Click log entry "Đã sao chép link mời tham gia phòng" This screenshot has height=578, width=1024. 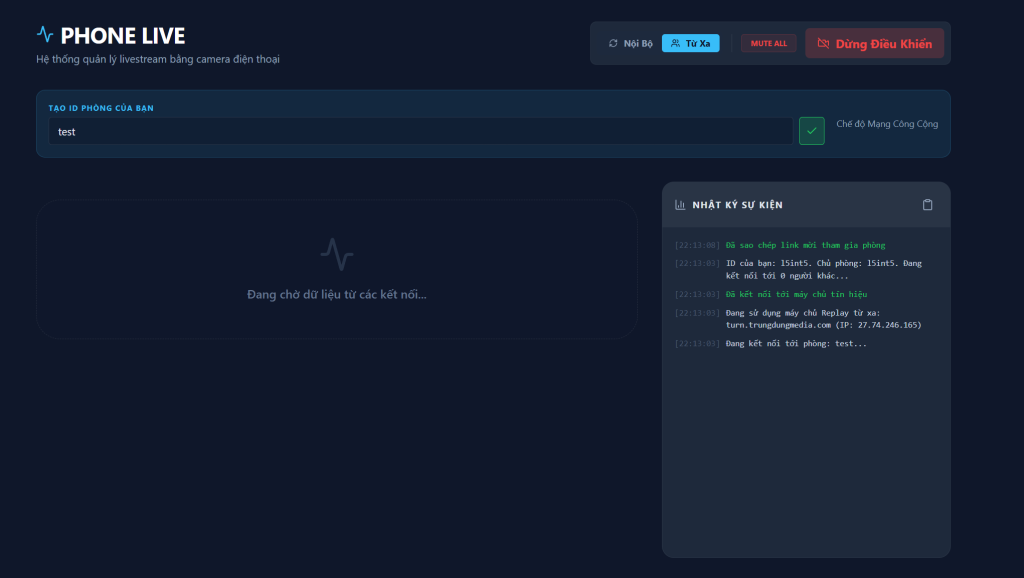click(805, 245)
